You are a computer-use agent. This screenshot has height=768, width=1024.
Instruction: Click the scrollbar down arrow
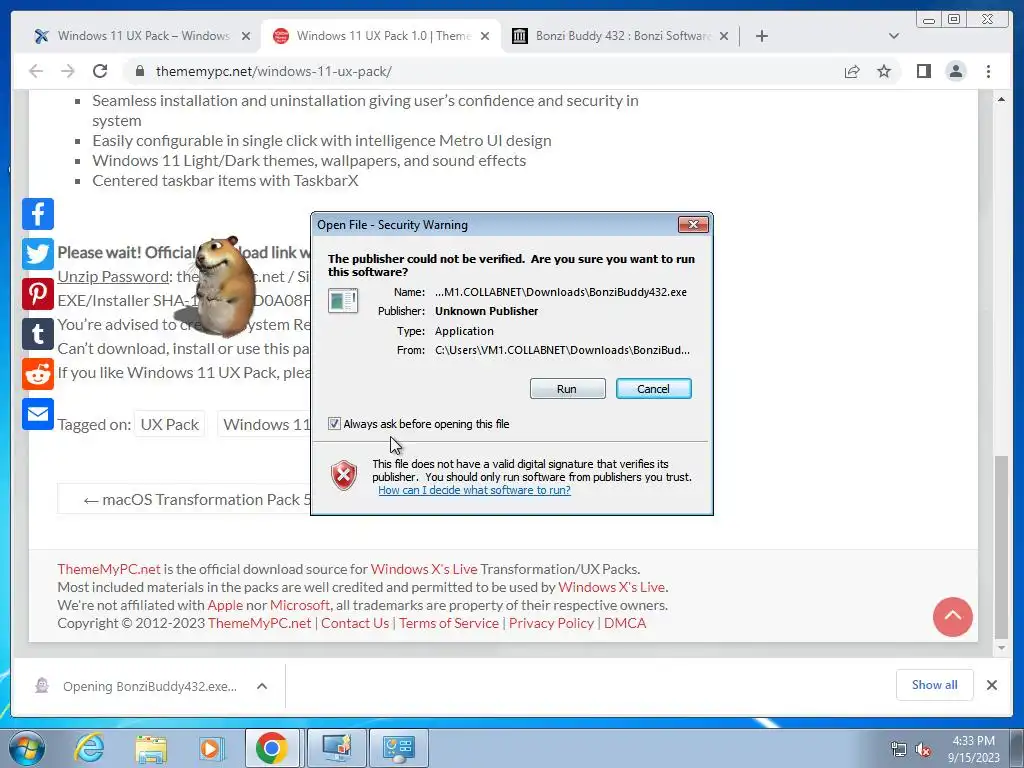pyautogui.click(x=1001, y=648)
